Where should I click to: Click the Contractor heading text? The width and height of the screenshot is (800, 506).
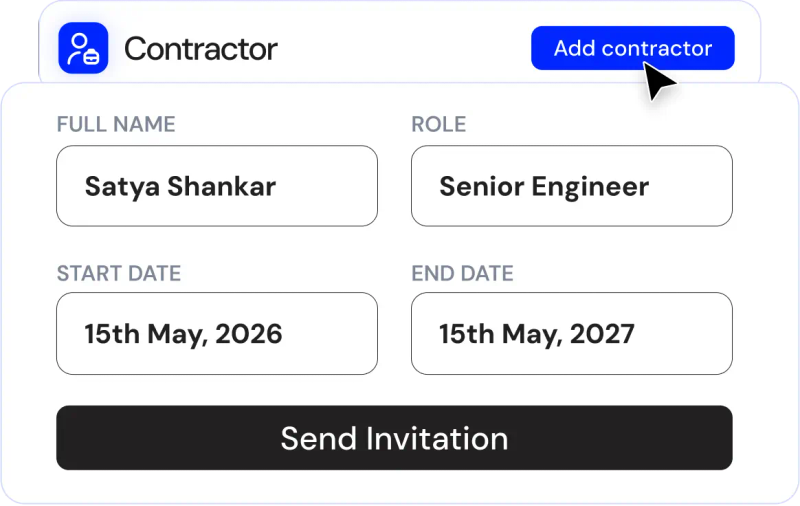point(201,49)
